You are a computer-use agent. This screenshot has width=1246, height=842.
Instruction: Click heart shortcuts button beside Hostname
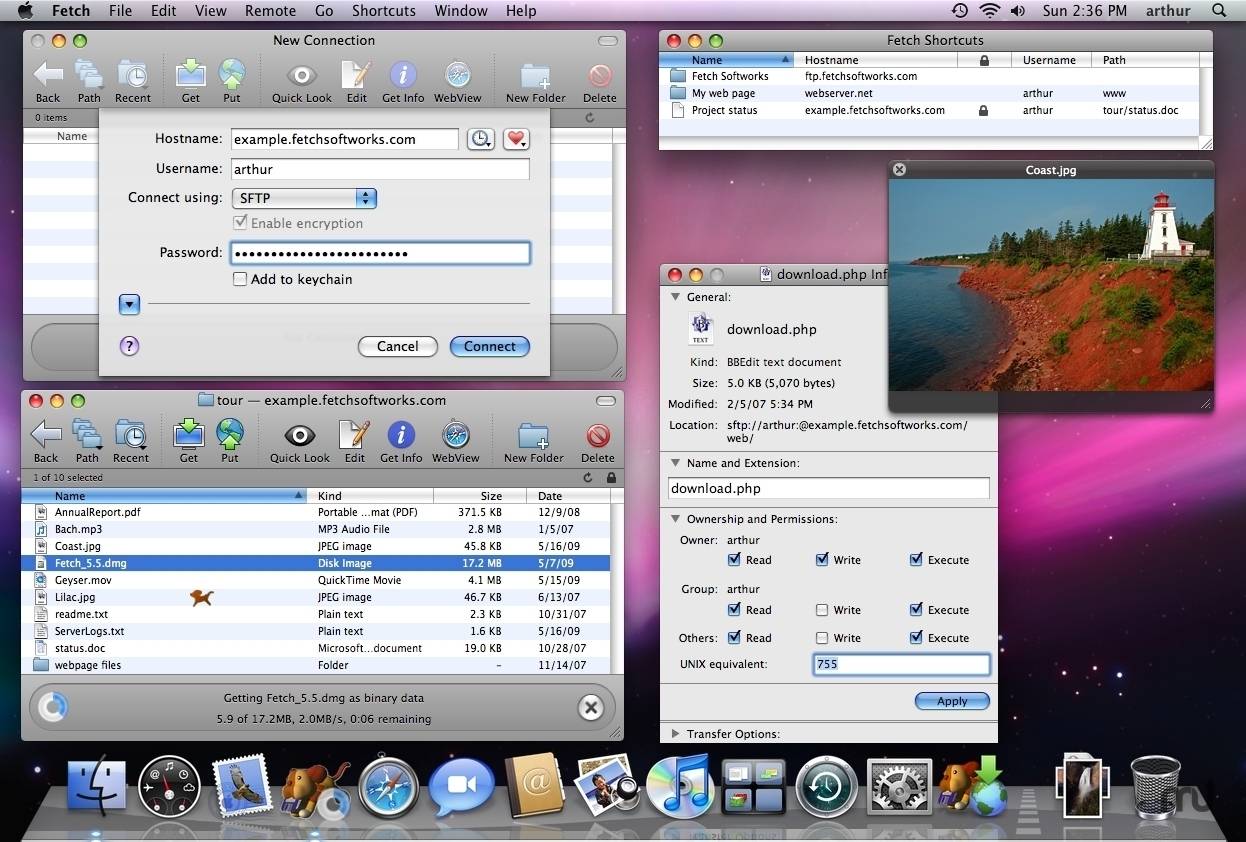516,139
